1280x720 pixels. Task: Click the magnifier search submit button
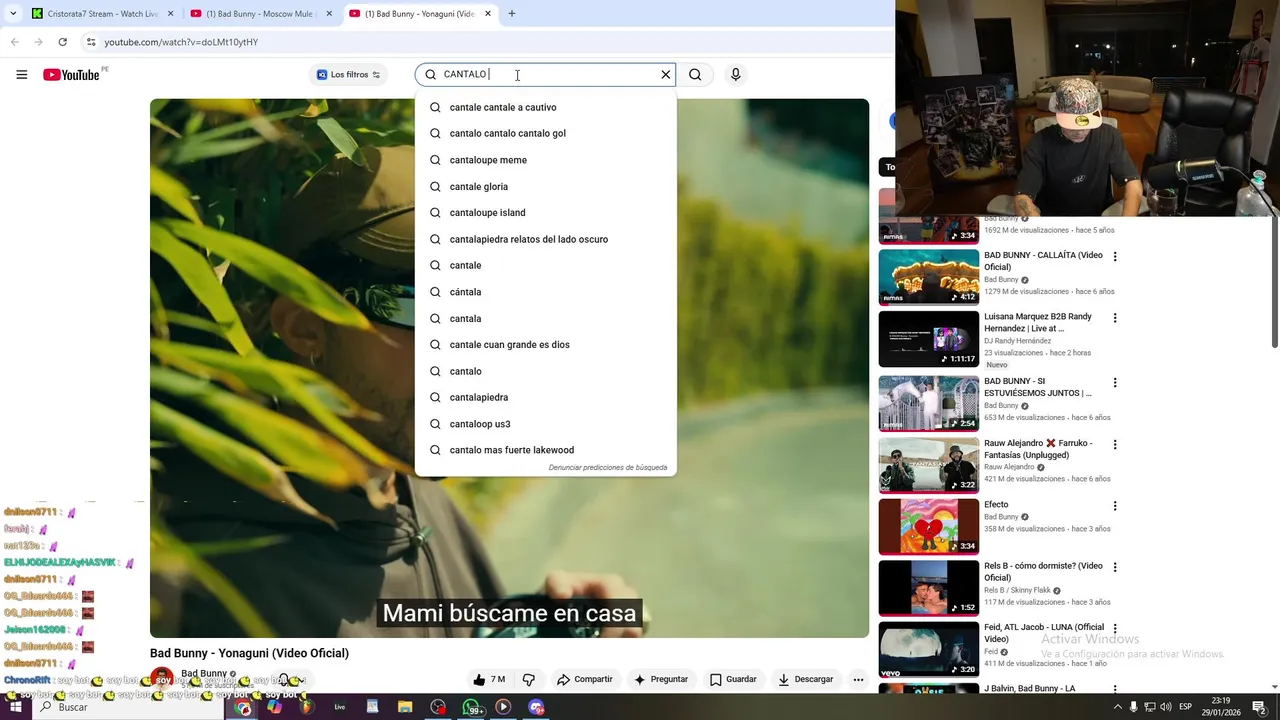(x=695, y=75)
